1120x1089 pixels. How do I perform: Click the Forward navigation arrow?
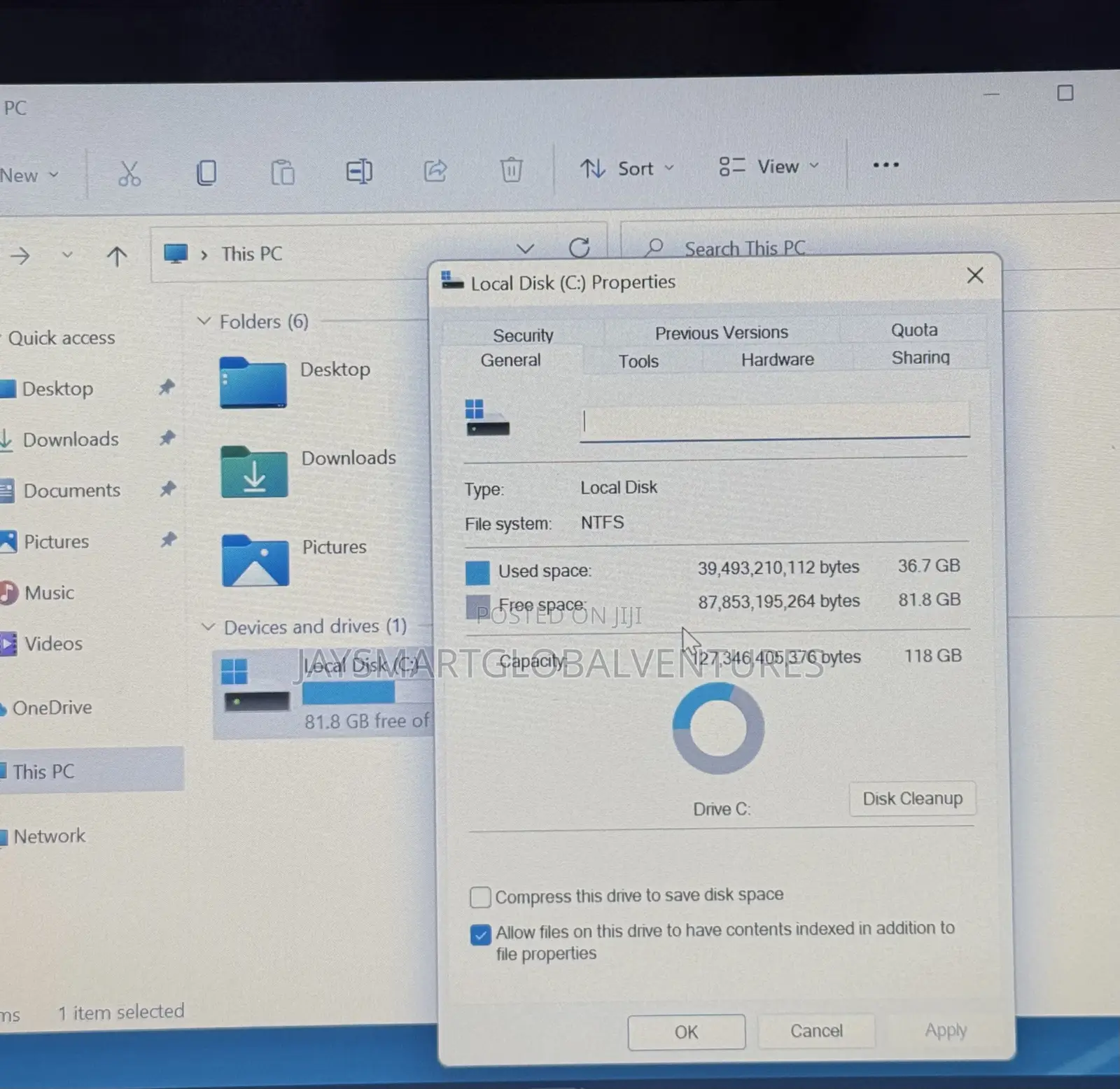point(20,256)
